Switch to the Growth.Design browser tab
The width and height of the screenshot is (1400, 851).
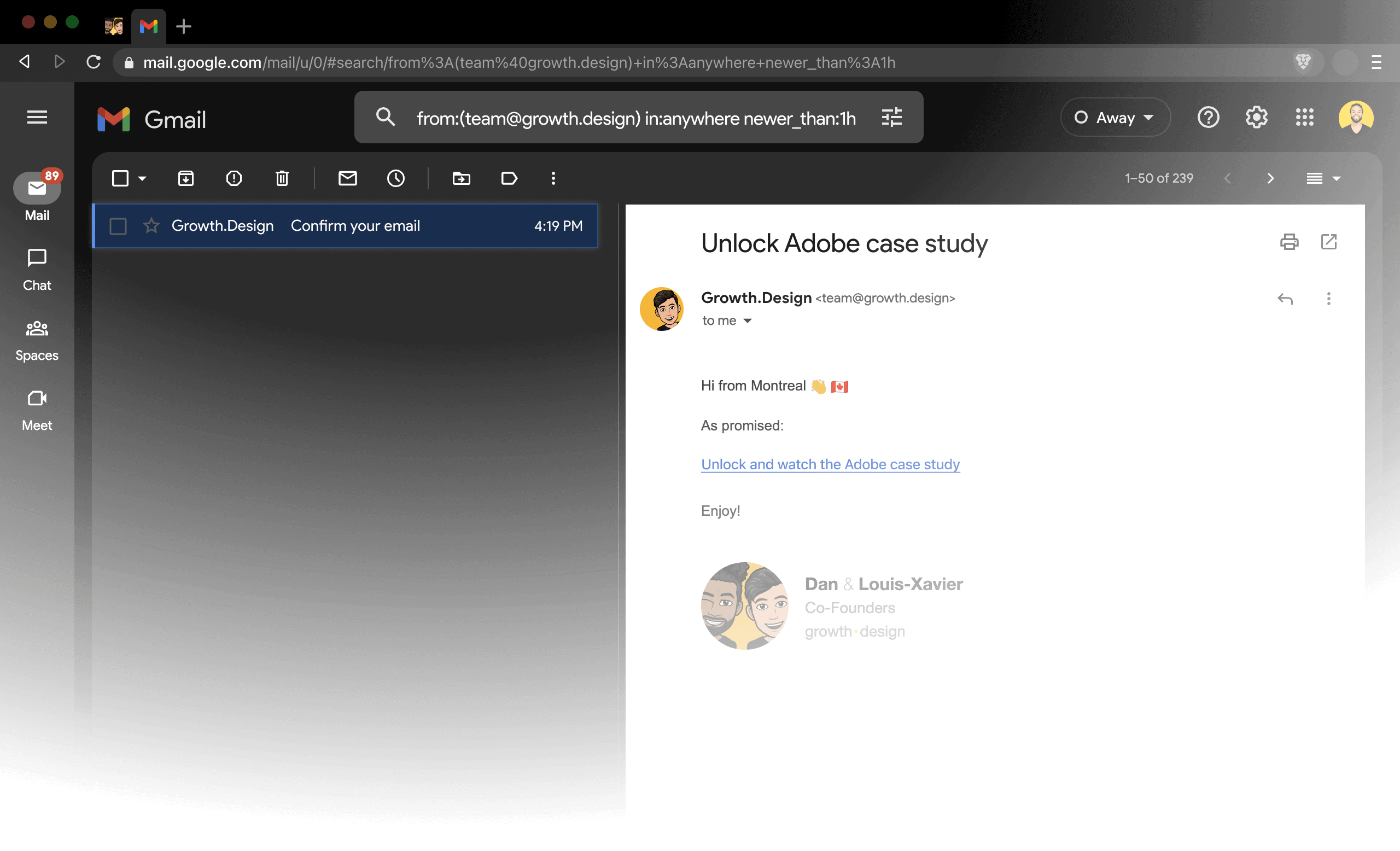click(114, 26)
